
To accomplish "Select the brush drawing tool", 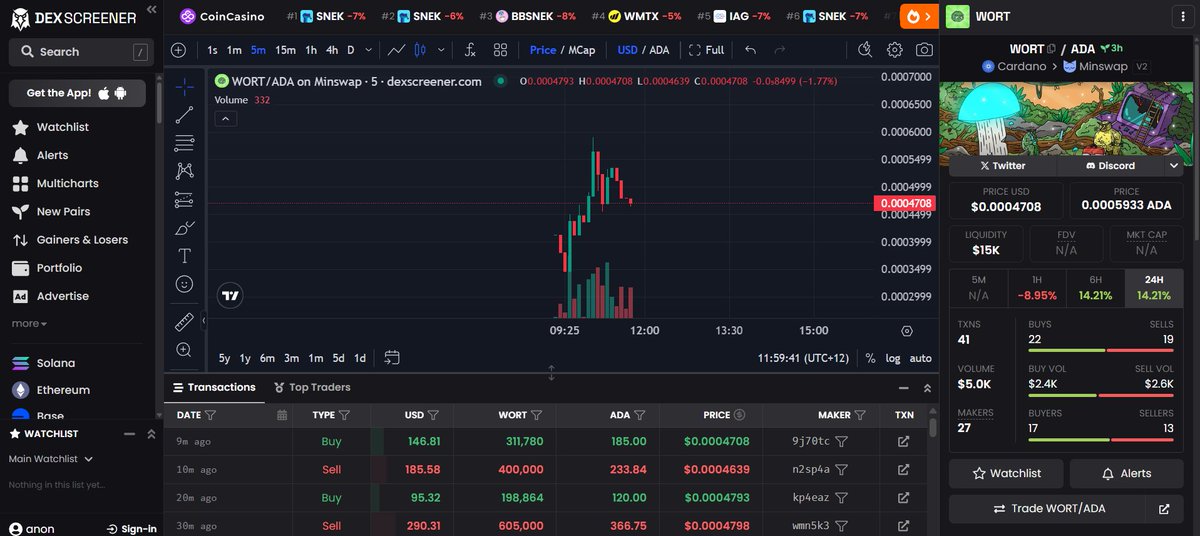I will coord(184,227).
